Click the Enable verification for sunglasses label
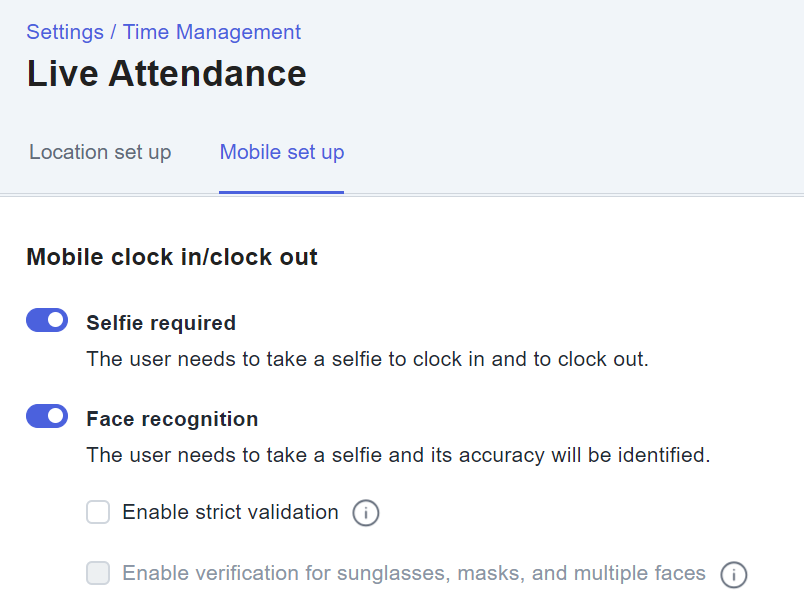Image resolution: width=804 pixels, height=610 pixels. point(414,573)
